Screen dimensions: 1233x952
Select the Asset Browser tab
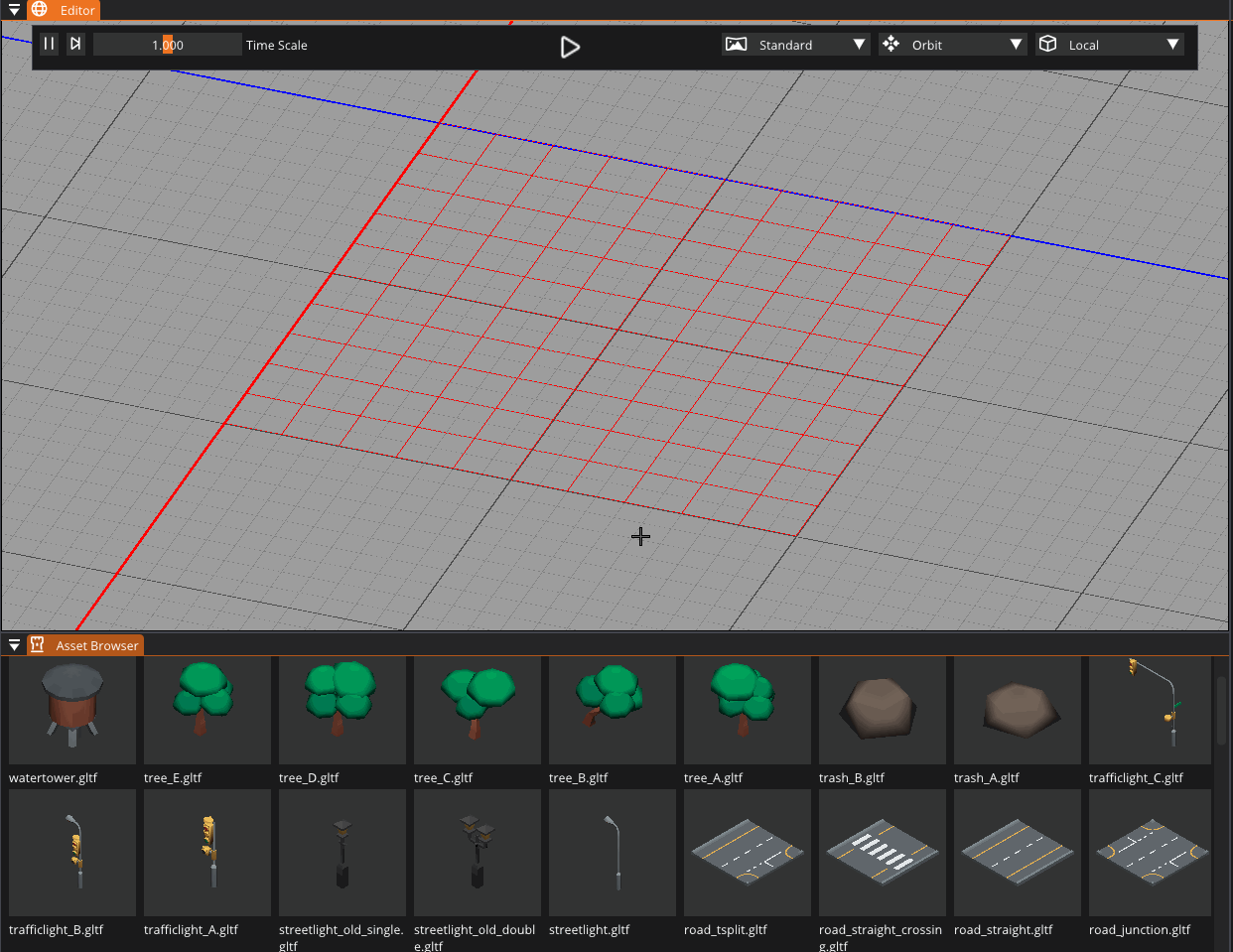(96, 645)
